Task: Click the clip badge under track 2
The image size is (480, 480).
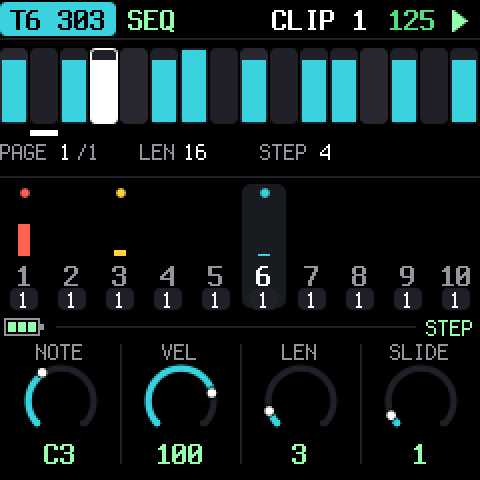Action: tap(72, 300)
